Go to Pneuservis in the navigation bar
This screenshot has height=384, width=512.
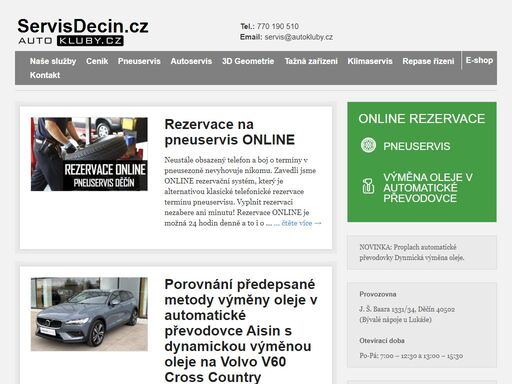139,61
